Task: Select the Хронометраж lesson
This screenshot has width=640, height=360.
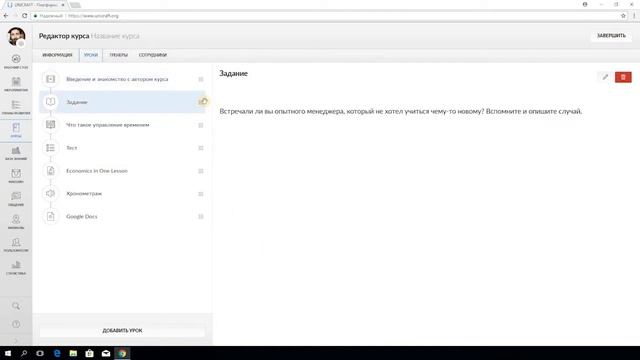Action: [x=122, y=193]
